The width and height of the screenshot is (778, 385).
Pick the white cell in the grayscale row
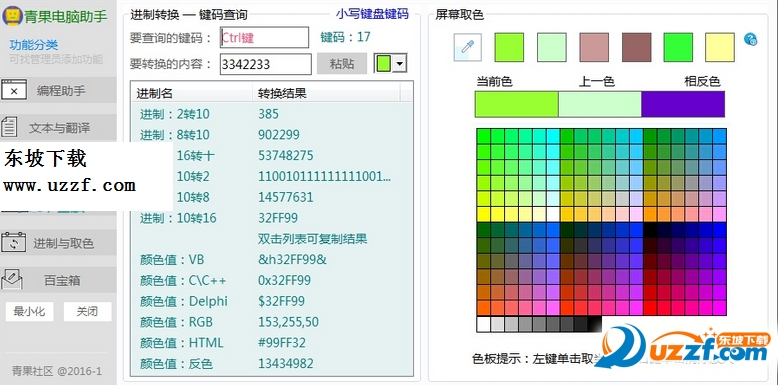tap(483, 324)
